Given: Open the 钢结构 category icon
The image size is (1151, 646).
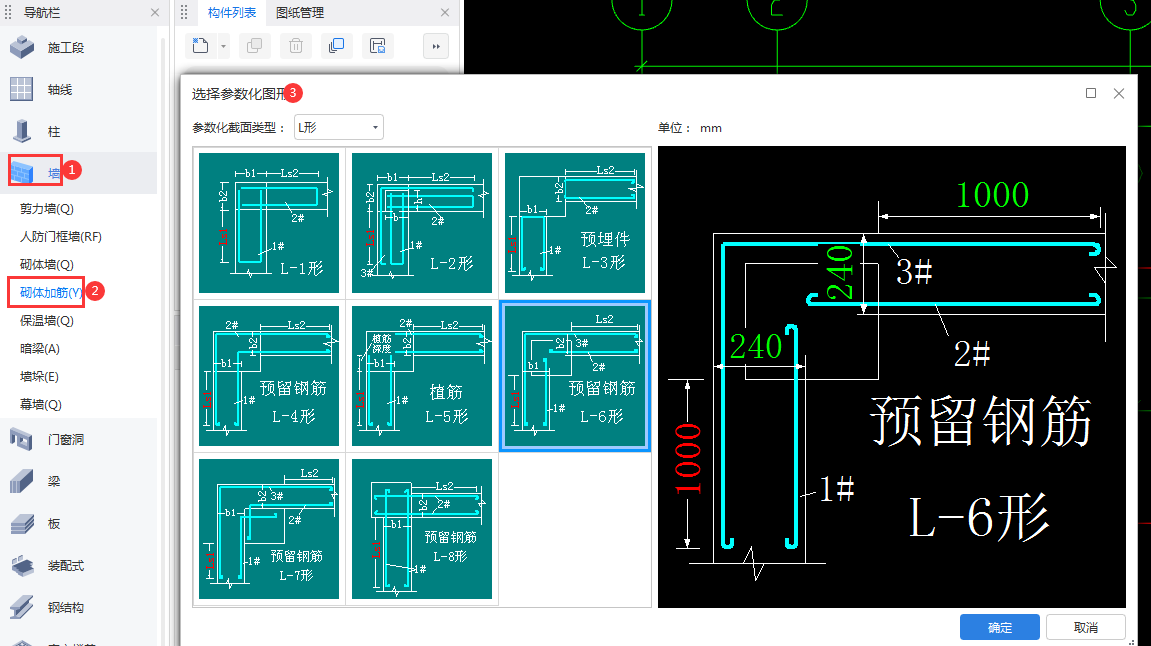Looking at the screenshot, I should [22, 607].
